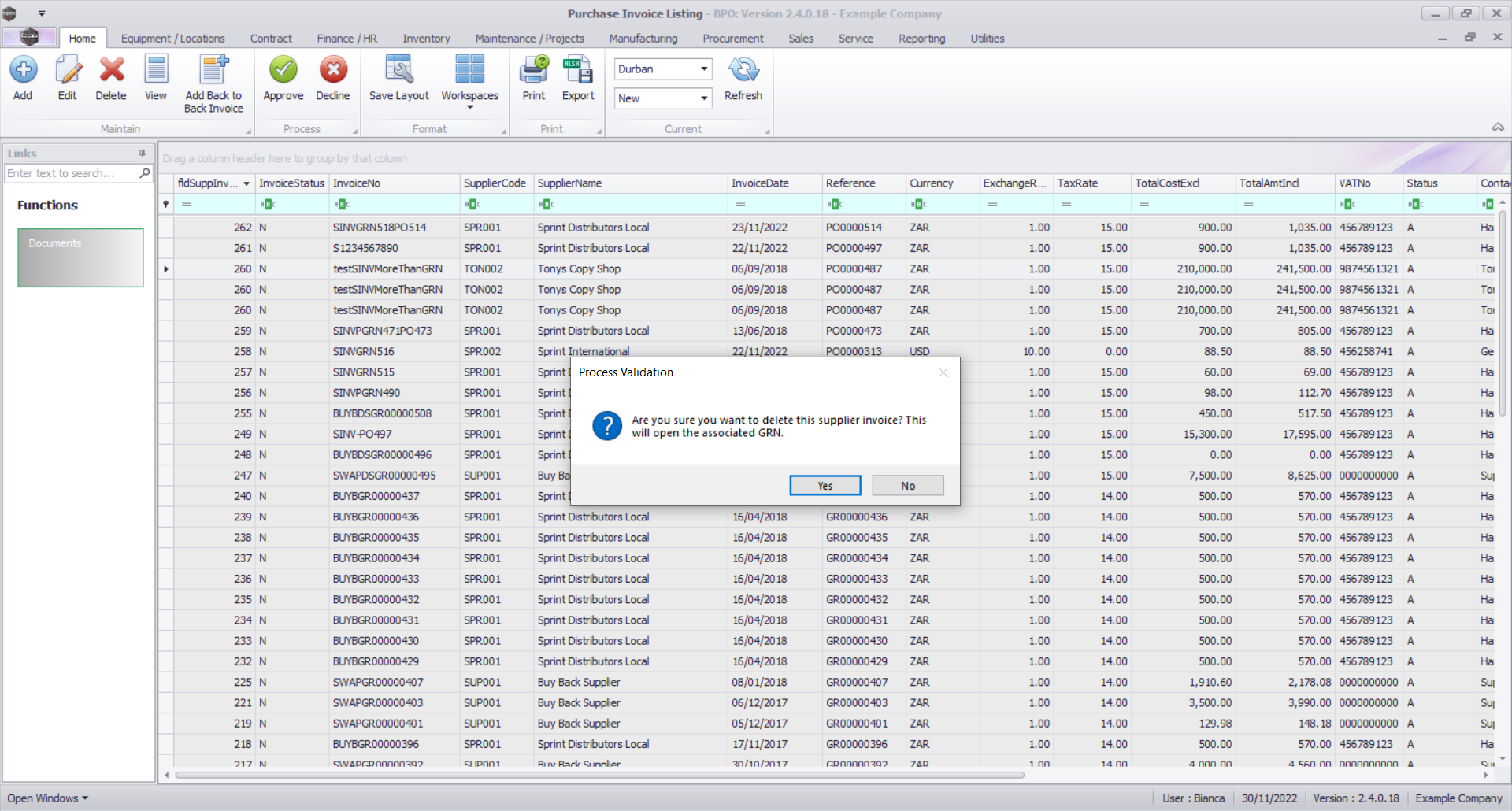Click the Approve green checkmark icon
The image size is (1512, 811).
[283, 71]
